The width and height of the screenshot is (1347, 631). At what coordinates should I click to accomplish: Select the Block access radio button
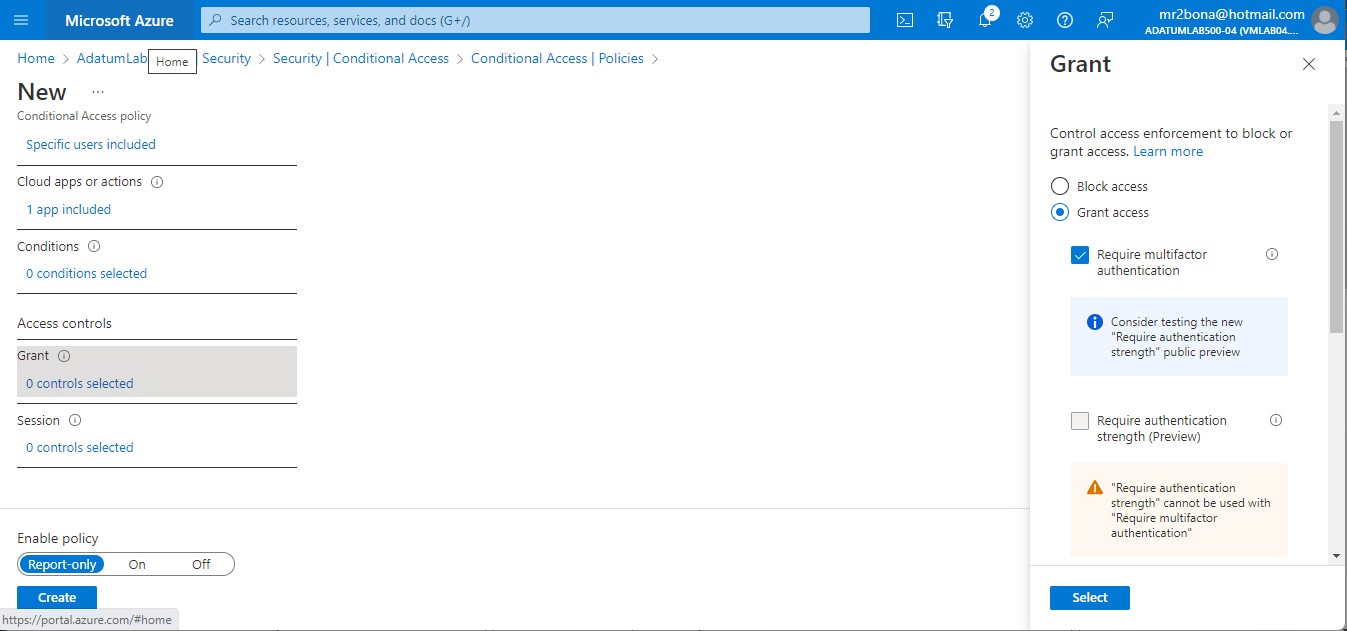pos(1060,186)
